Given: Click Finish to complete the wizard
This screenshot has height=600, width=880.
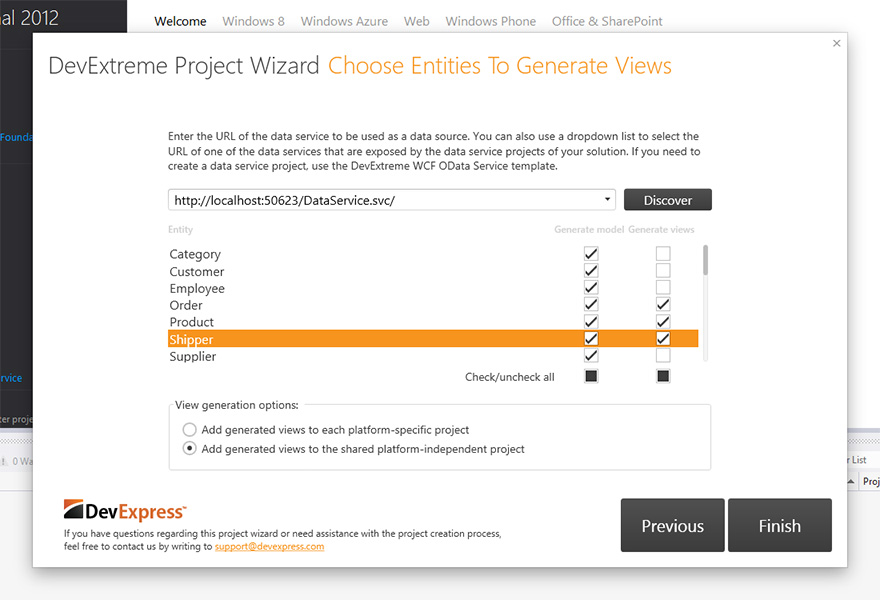Looking at the screenshot, I should tap(780, 525).
